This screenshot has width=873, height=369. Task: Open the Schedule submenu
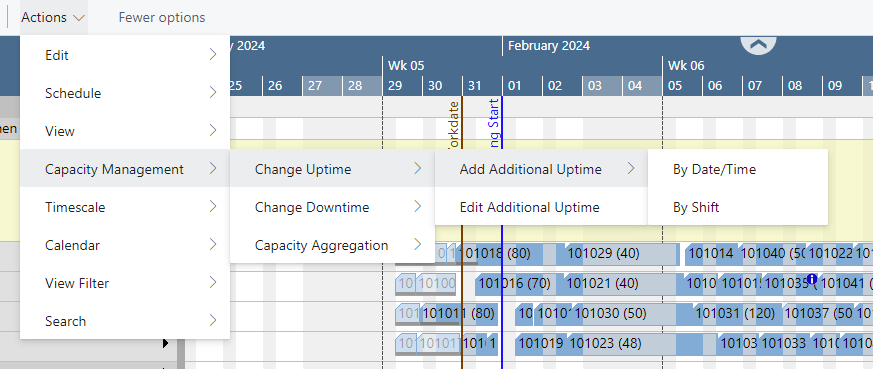(125, 93)
